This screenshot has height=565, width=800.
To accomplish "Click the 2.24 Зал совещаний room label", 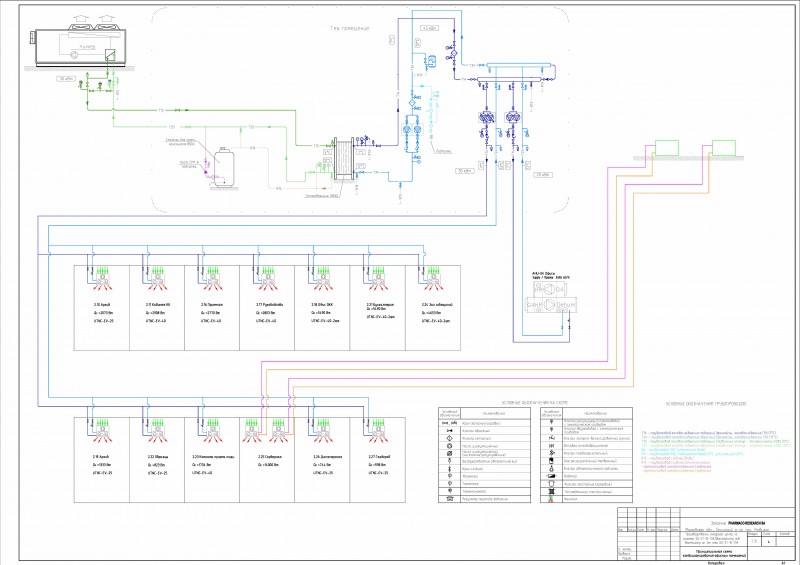I will click(437, 305).
